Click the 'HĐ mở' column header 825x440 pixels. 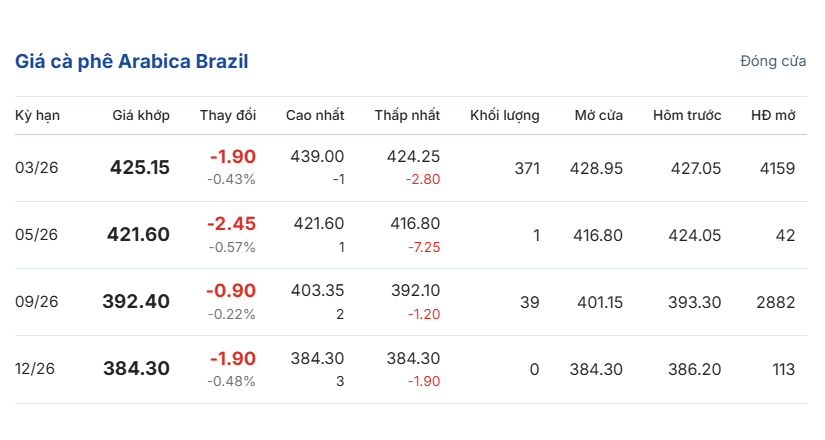coord(773,115)
